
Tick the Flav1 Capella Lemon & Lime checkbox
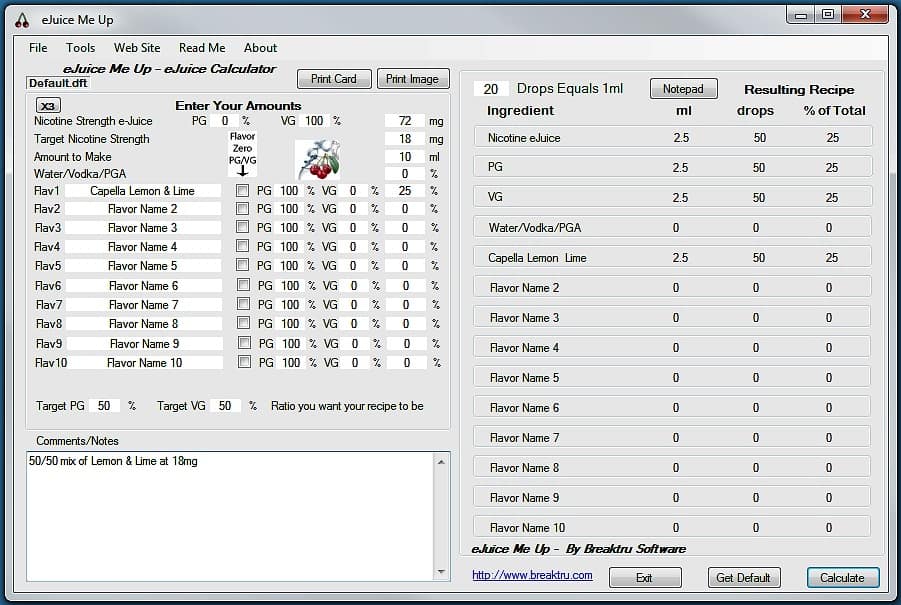click(x=242, y=190)
